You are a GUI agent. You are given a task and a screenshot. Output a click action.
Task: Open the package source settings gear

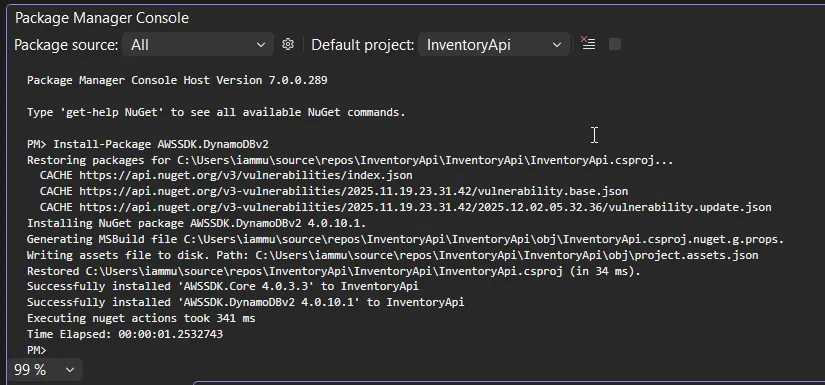(287, 44)
